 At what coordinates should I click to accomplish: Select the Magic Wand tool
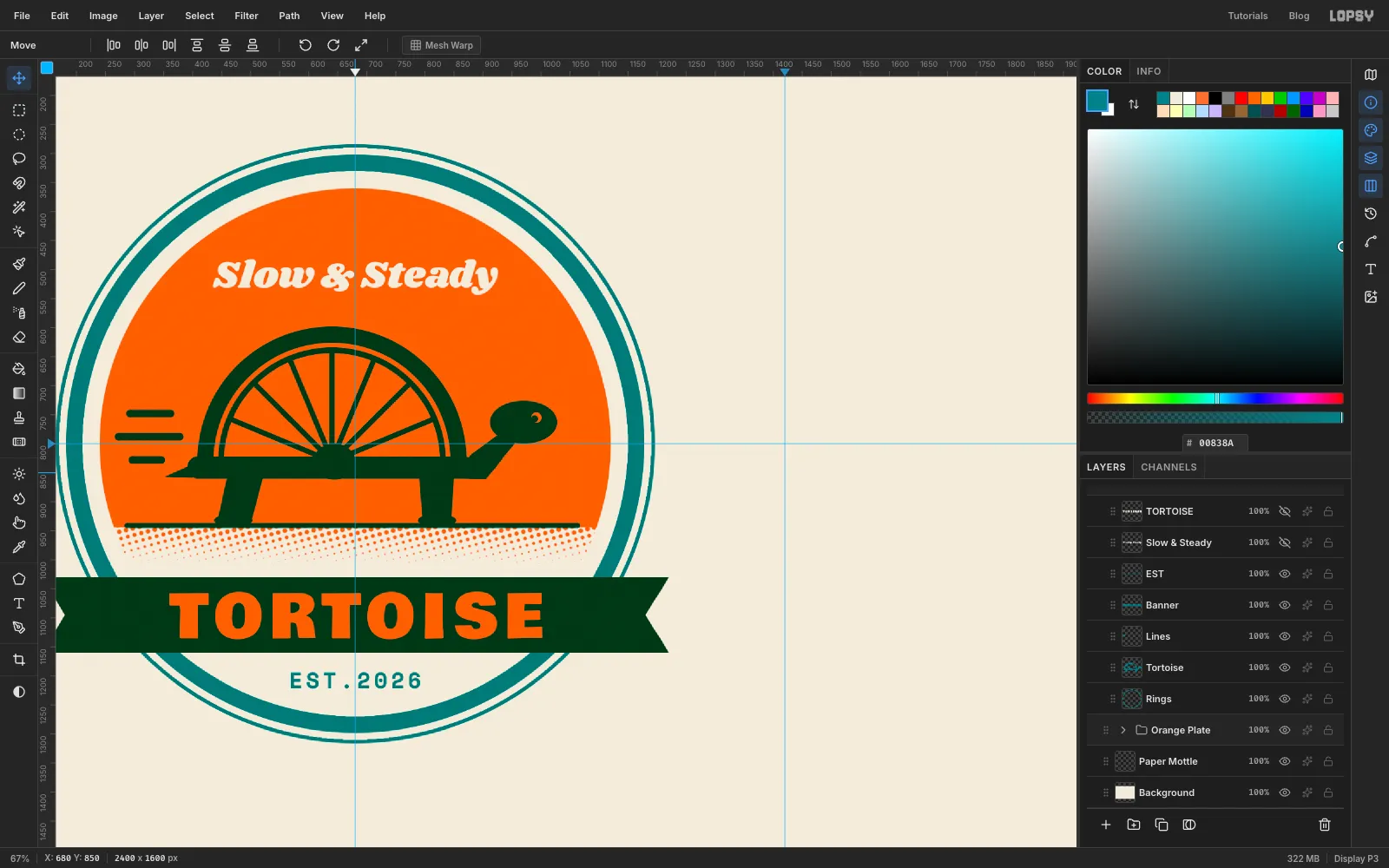[19, 207]
